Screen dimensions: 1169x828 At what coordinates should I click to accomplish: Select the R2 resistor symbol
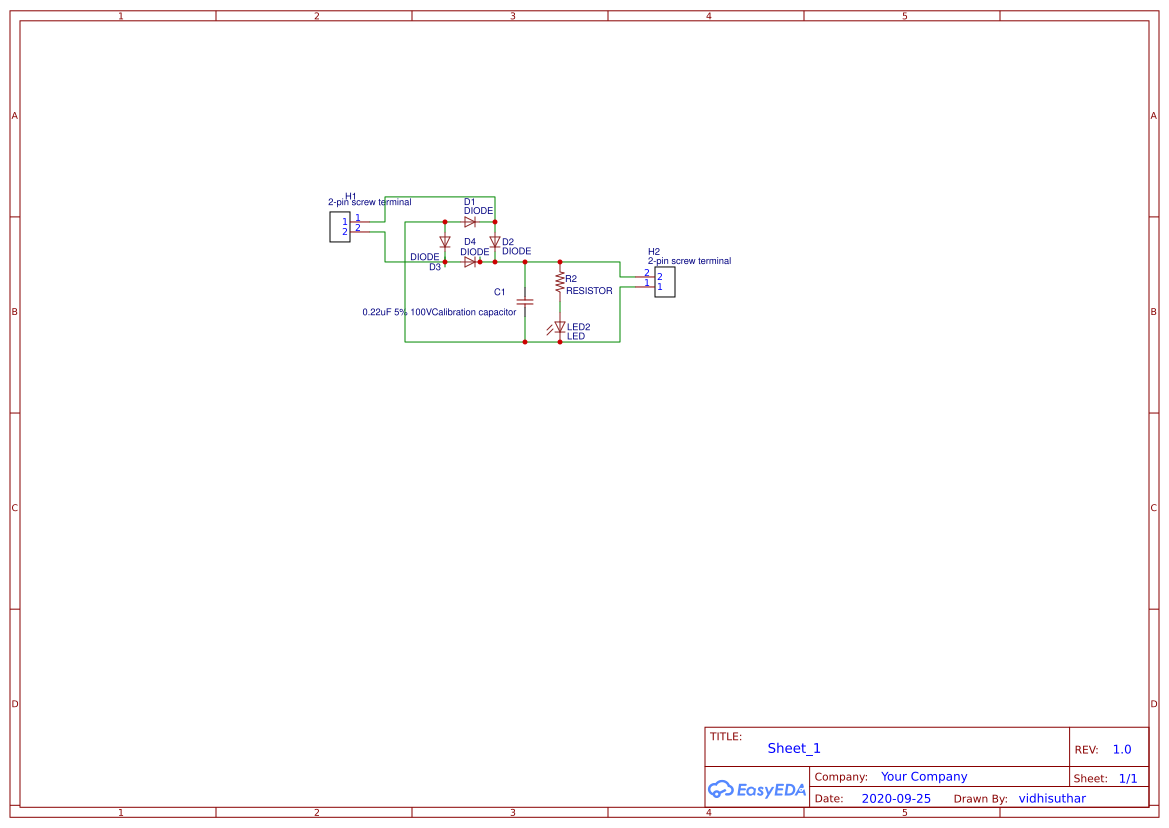pos(559,282)
